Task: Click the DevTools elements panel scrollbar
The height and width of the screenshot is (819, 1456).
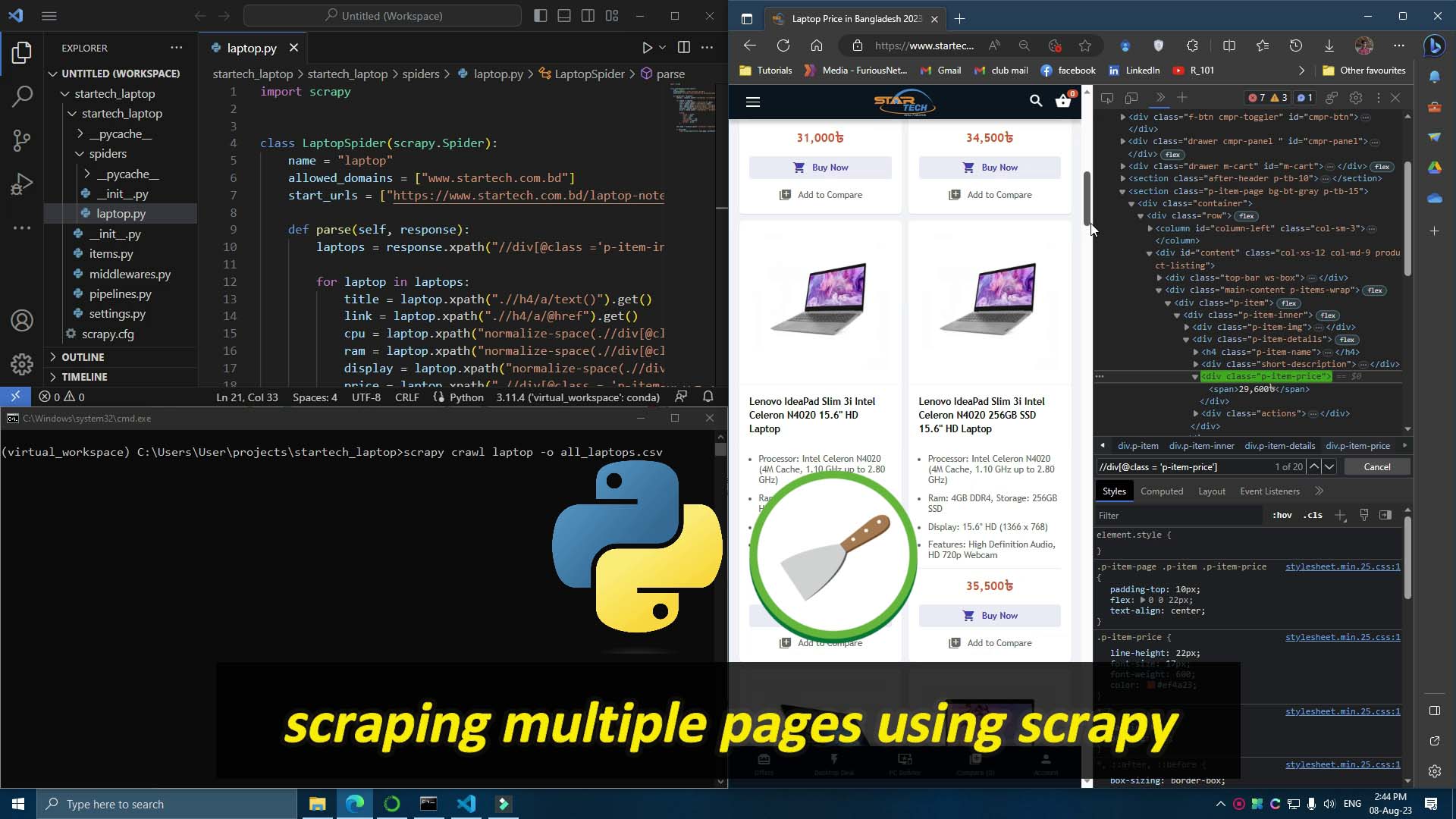Action: click(x=1407, y=218)
